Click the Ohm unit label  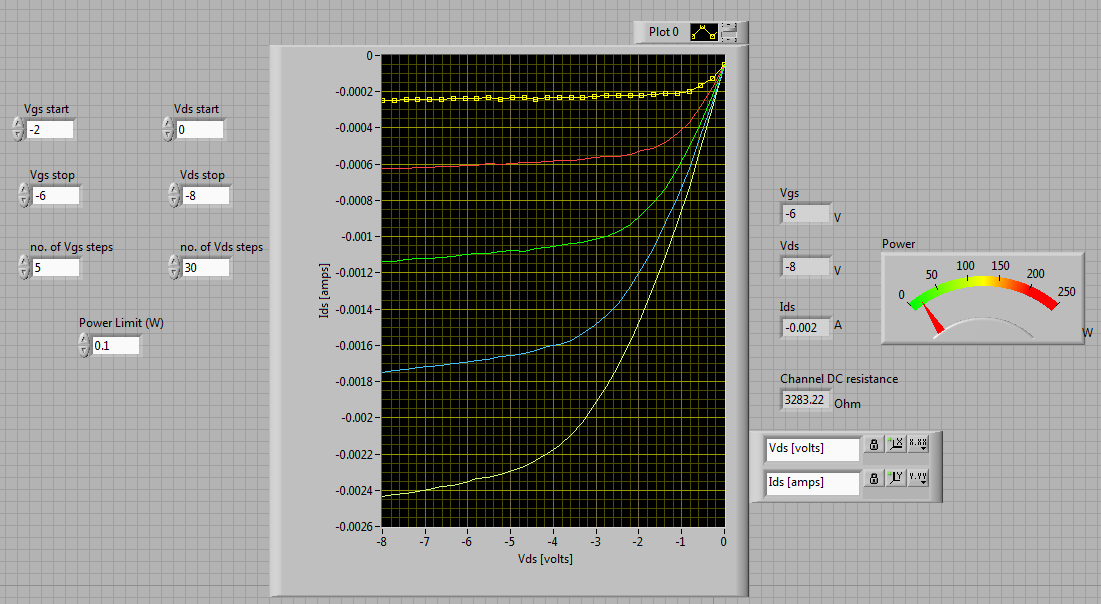pos(848,404)
